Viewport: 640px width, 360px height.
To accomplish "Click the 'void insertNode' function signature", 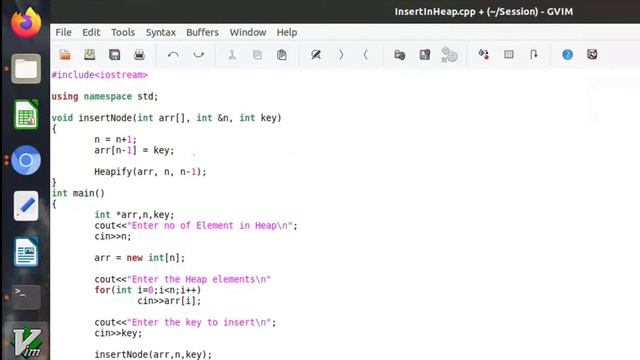I will (167, 118).
